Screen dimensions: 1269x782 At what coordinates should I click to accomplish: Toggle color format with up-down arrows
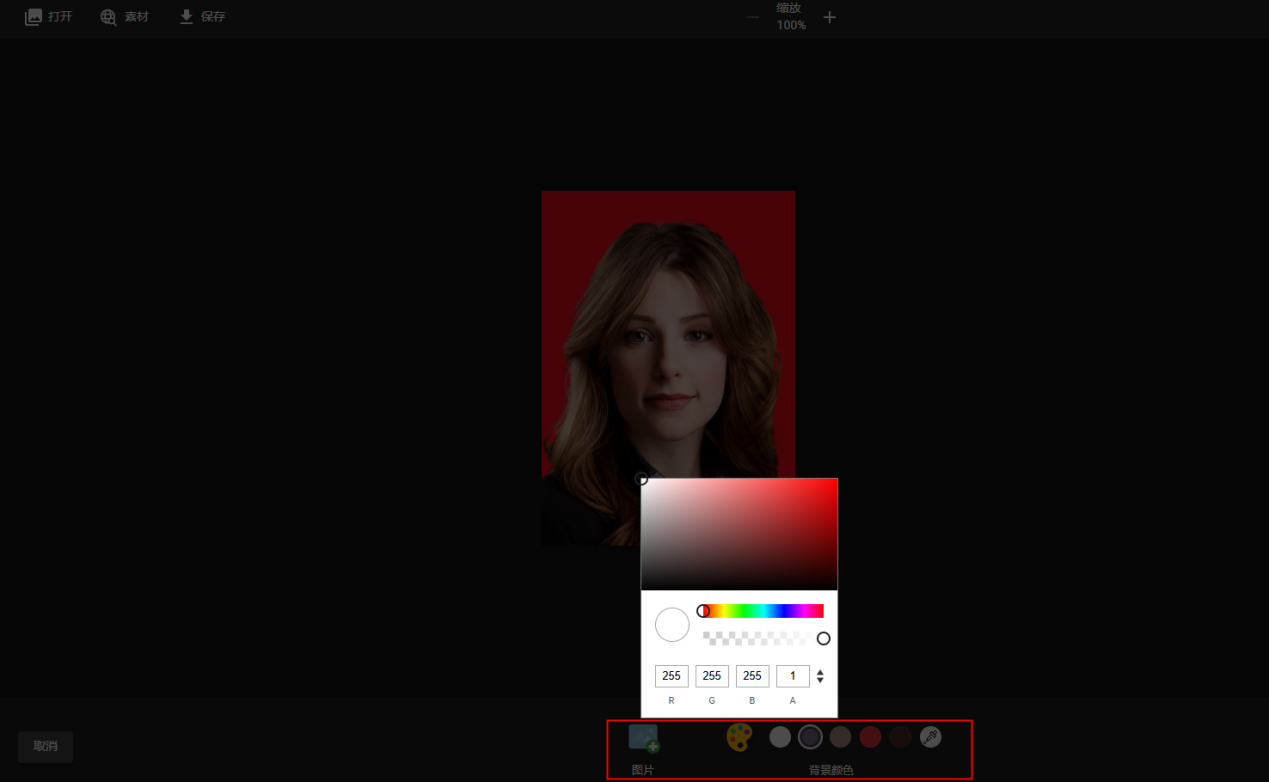pos(820,676)
